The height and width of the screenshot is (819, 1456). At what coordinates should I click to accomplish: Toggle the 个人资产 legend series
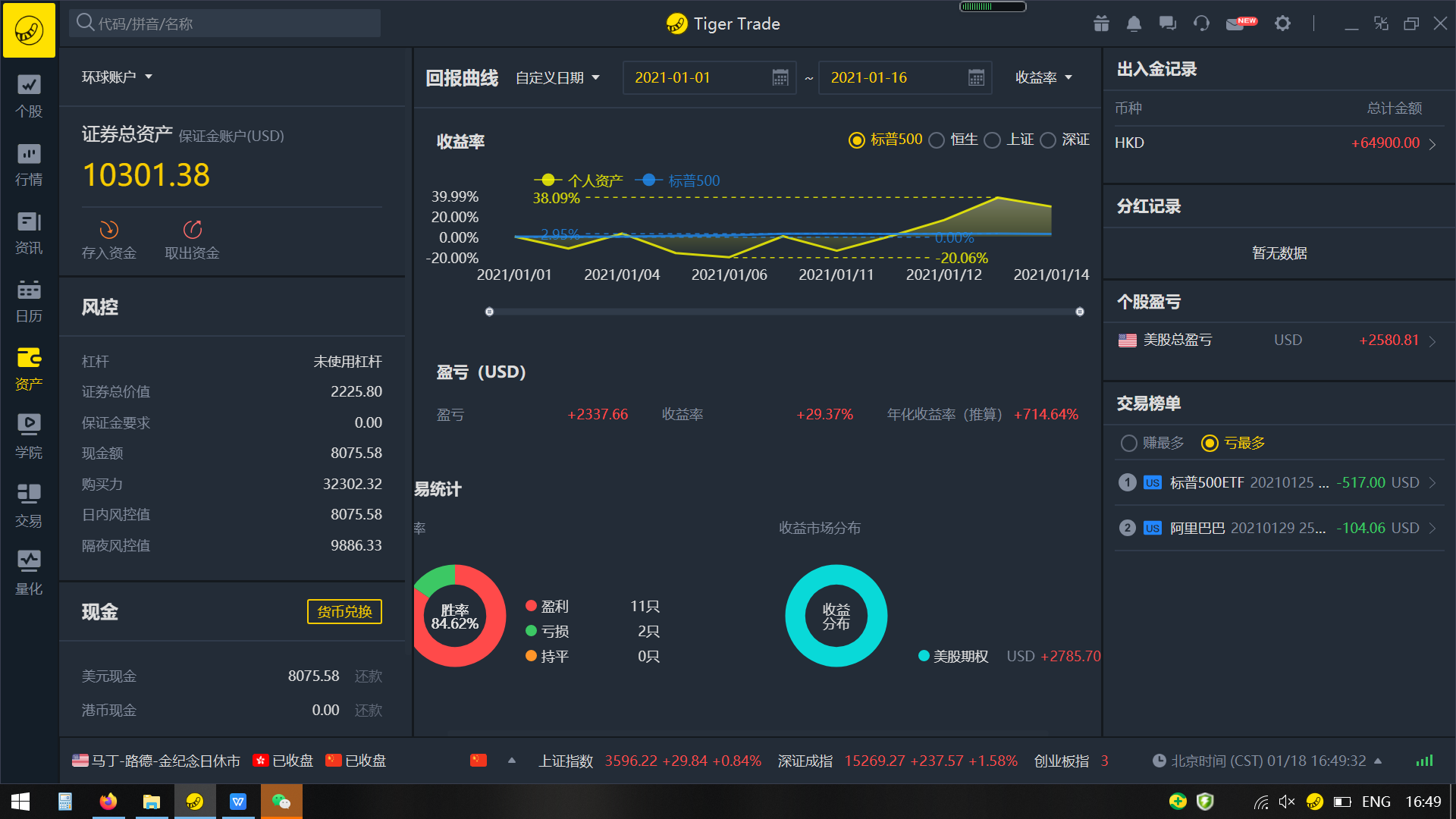pos(579,180)
